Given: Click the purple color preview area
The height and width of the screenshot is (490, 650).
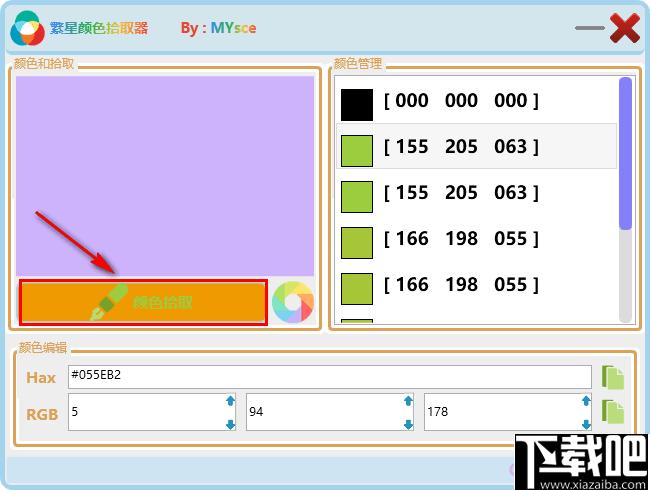Looking at the screenshot, I should coord(165,176).
